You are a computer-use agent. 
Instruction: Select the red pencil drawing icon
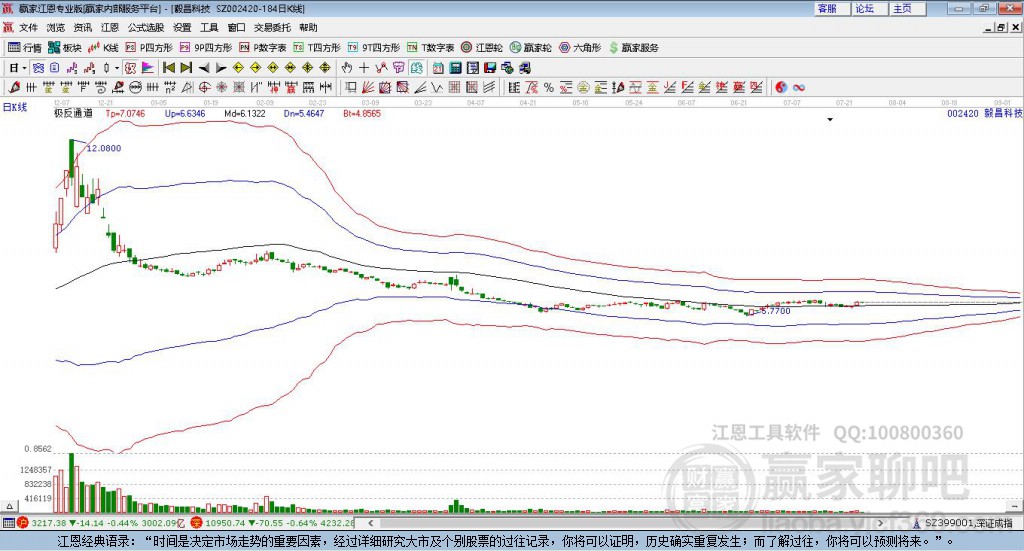(x=14, y=87)
